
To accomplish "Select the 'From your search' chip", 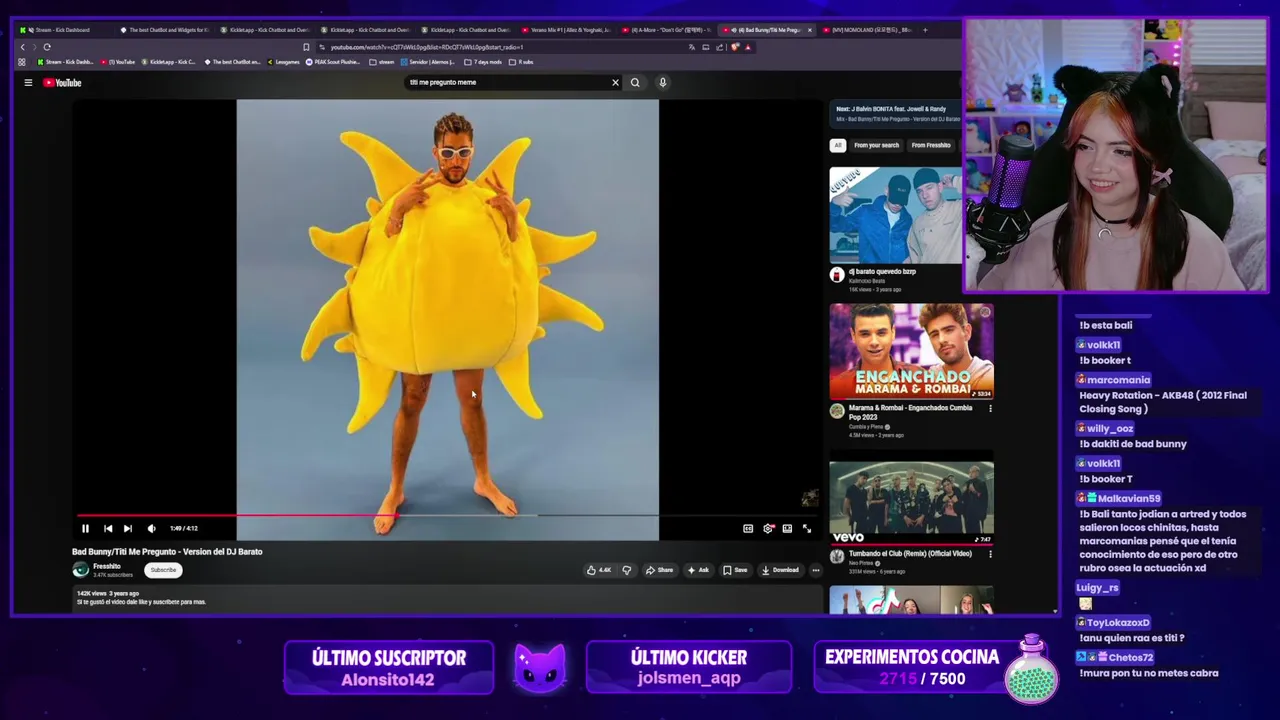I will tap(876, 145).
